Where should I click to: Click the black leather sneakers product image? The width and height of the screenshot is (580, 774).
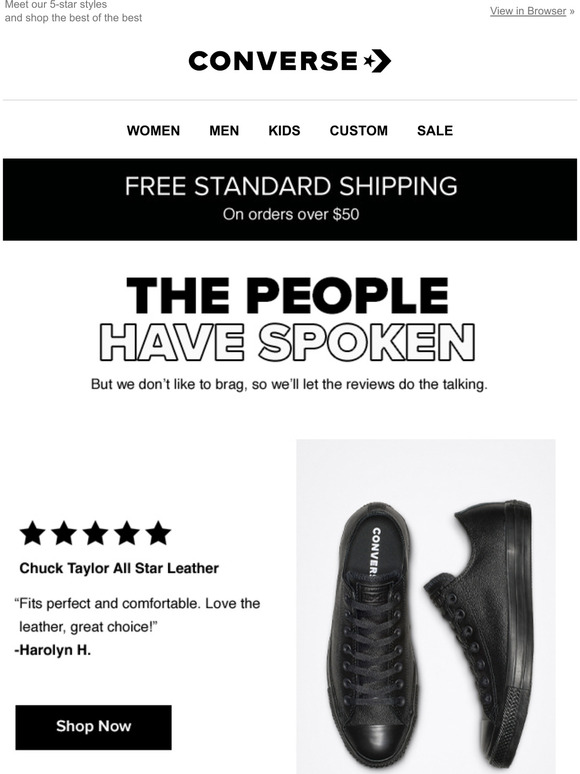point(426,607)
